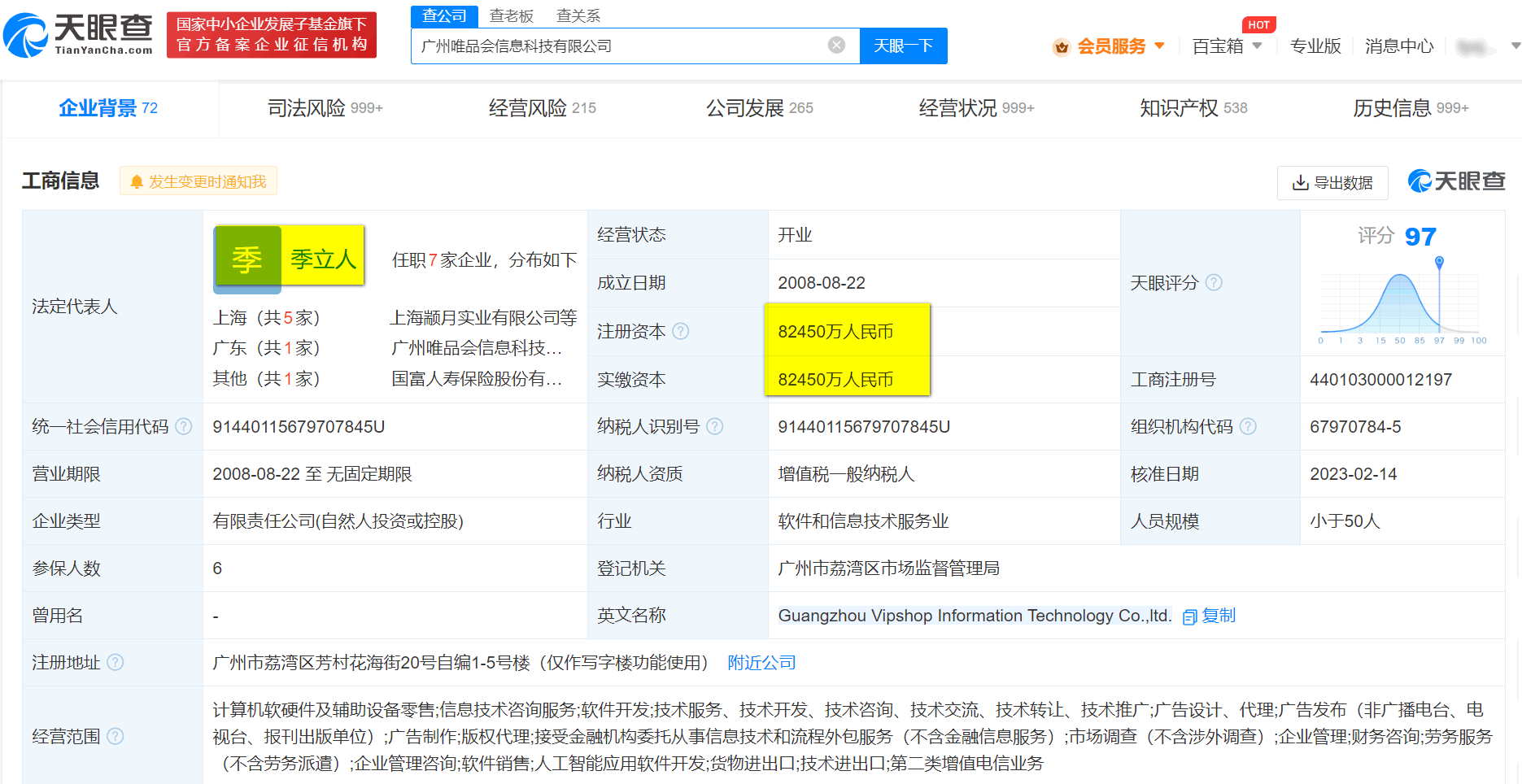1522x784 pixels.
Task: Open the 公司发展 tab
Action: 760,107
